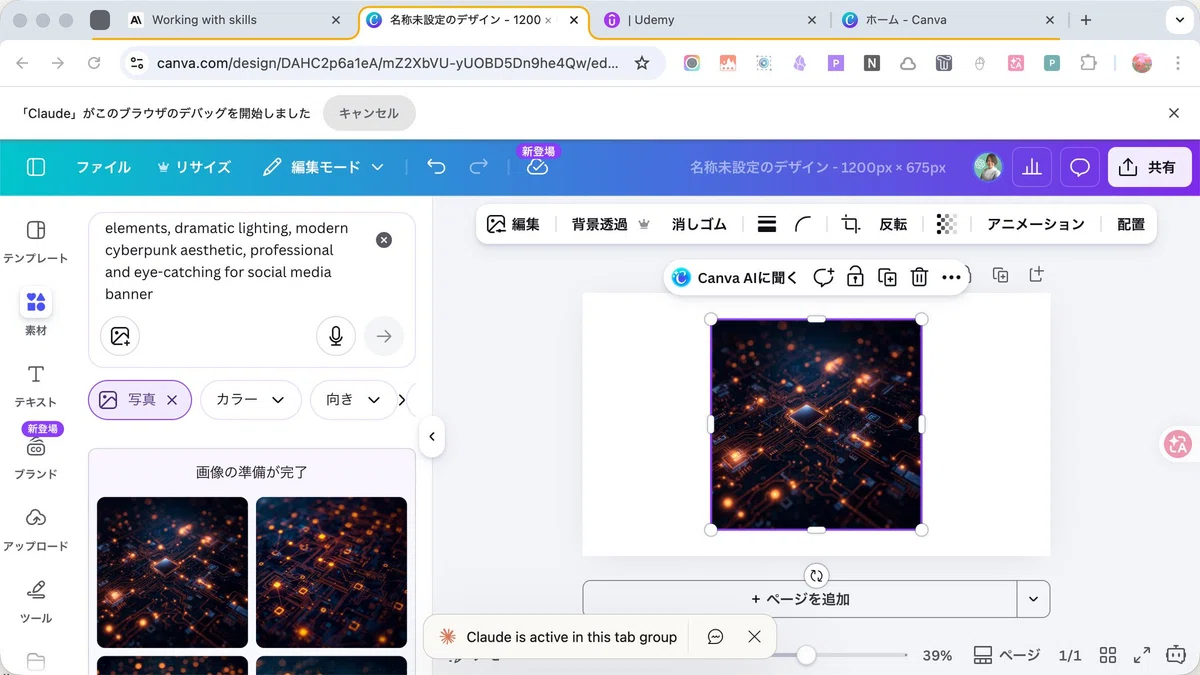Open the ツール (Tools) sidebar panel

tap(36, 601)
